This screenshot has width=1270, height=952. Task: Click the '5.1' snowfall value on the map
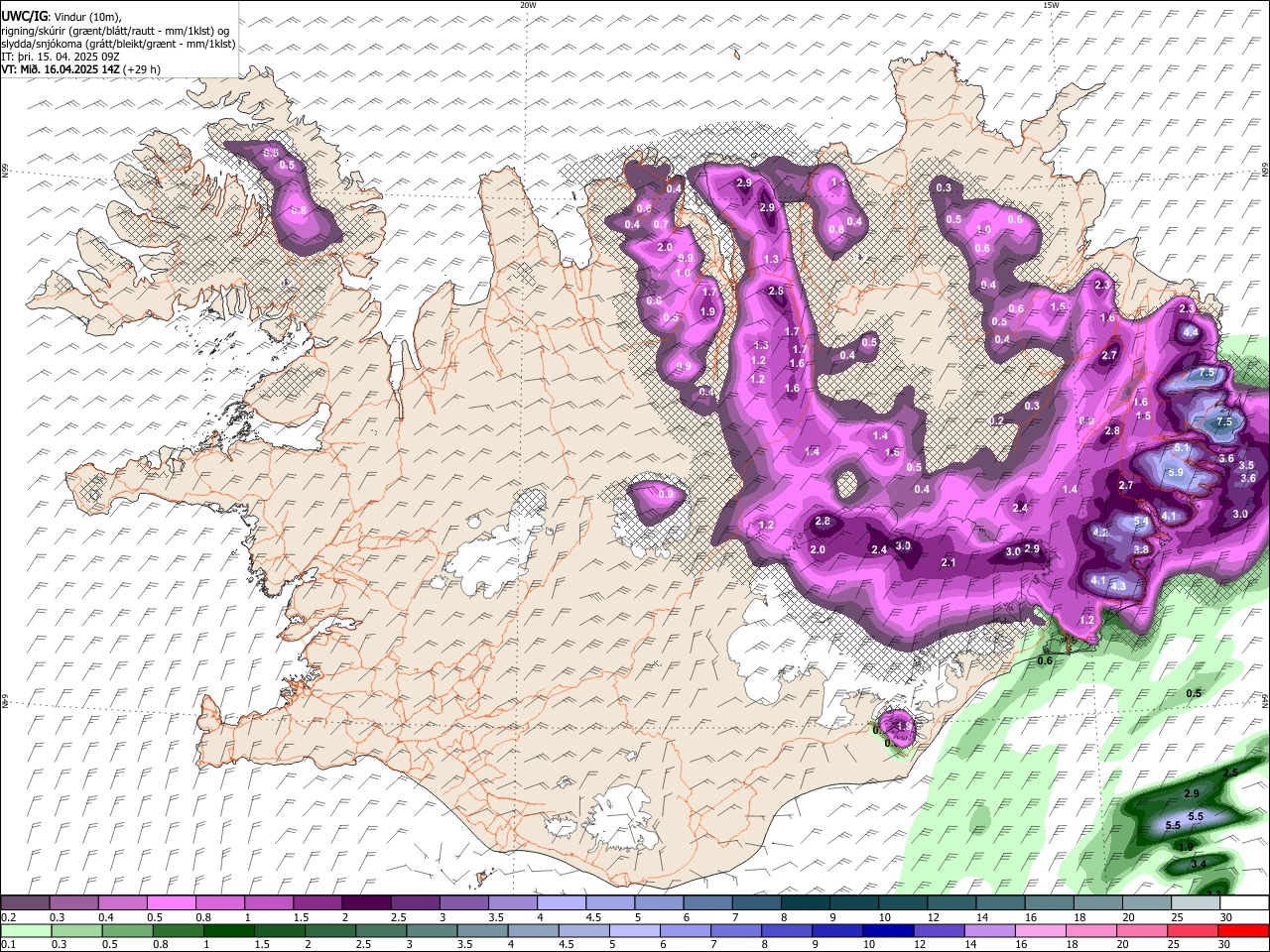[x=1181, y=448]
